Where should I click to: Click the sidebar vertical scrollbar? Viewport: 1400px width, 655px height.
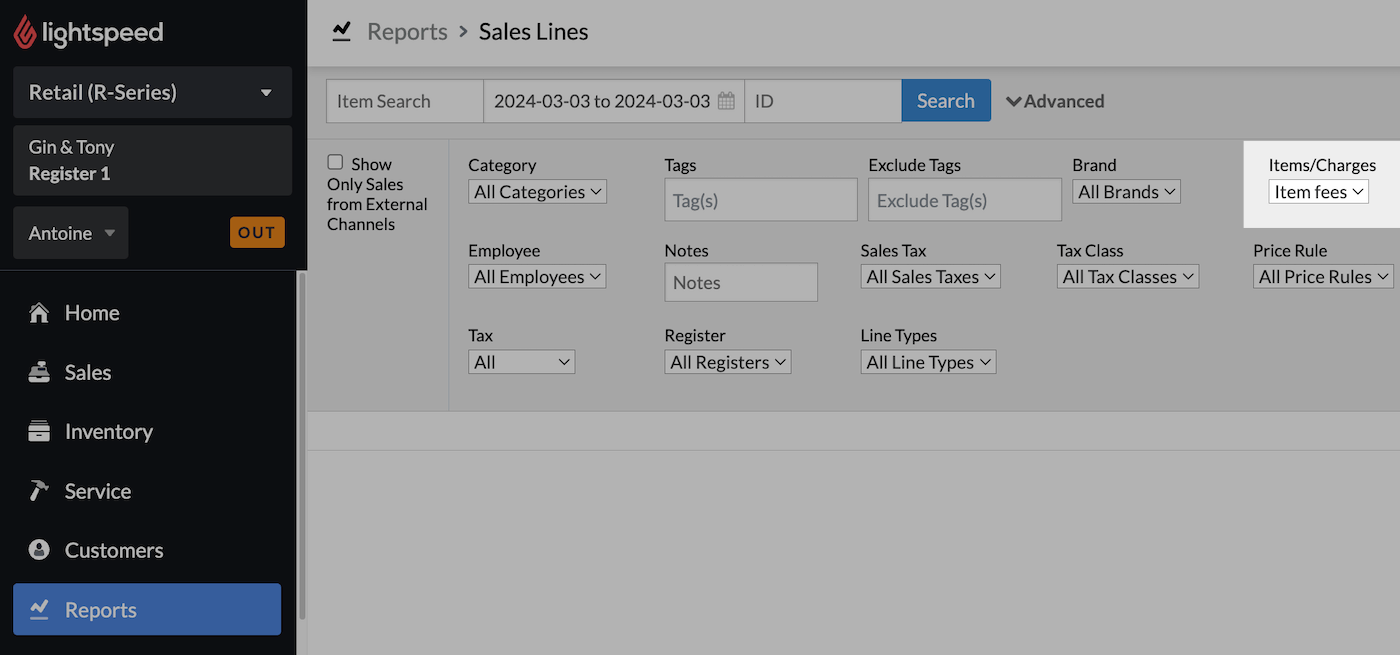point(301,450)
